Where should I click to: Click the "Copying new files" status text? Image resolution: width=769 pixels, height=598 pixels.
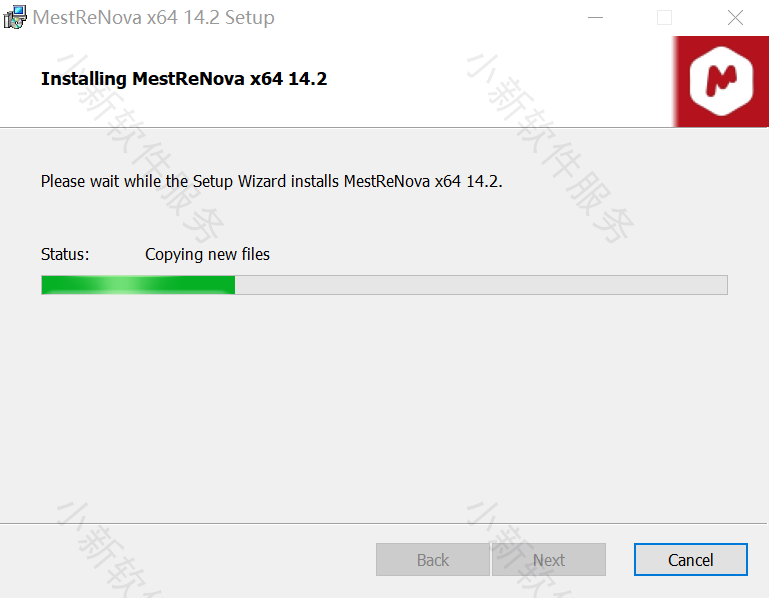point(207,254)
